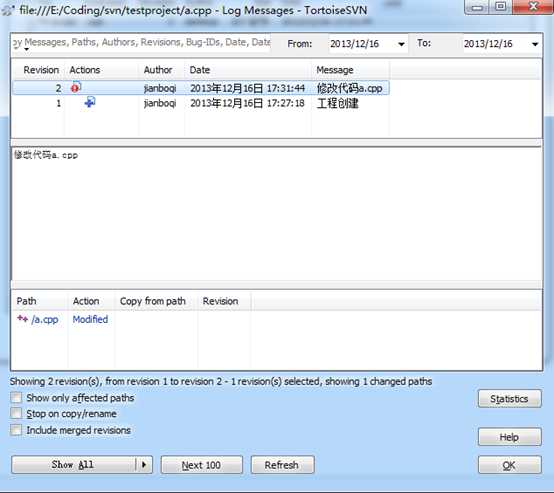Screen dimensions: 554x493
Task: Click message 工程创建 in log list
Action: [338, 103]
